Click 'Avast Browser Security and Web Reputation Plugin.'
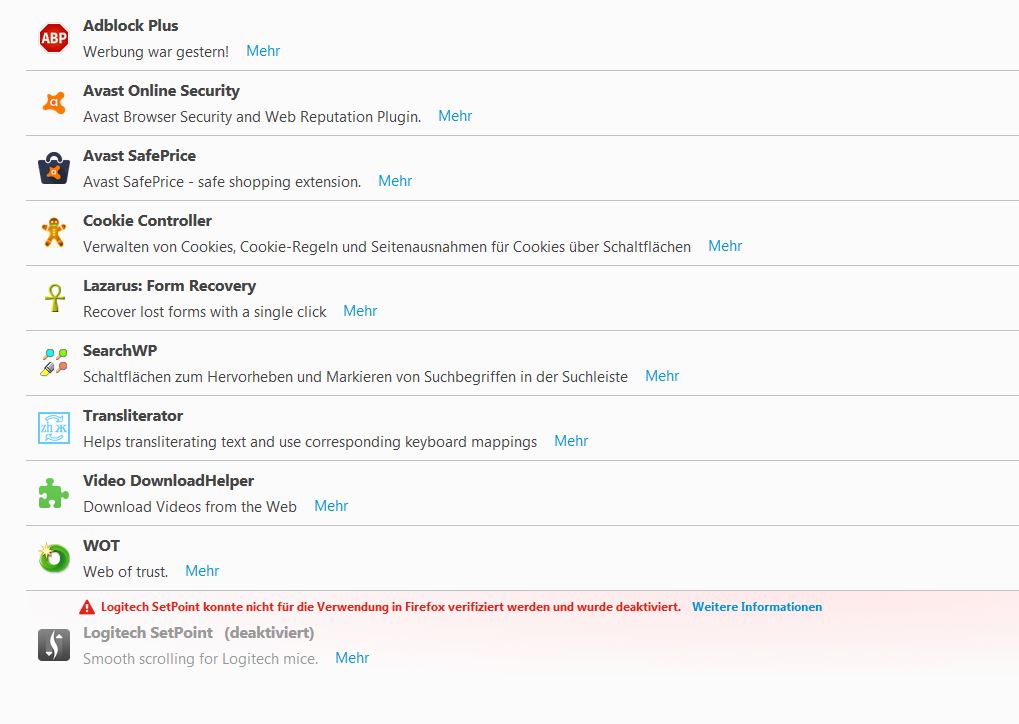 (252, 117)
